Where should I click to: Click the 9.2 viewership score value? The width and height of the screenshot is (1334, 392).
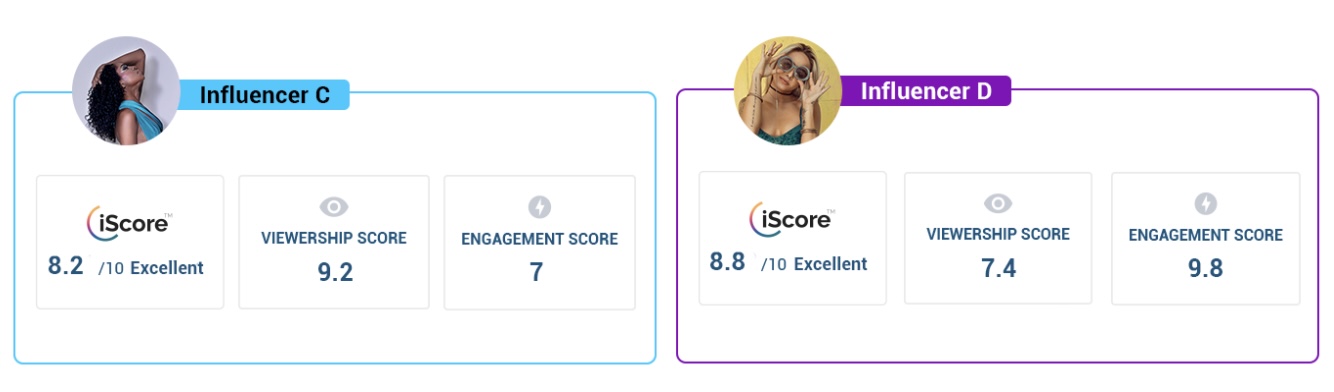tap(335, 272)
